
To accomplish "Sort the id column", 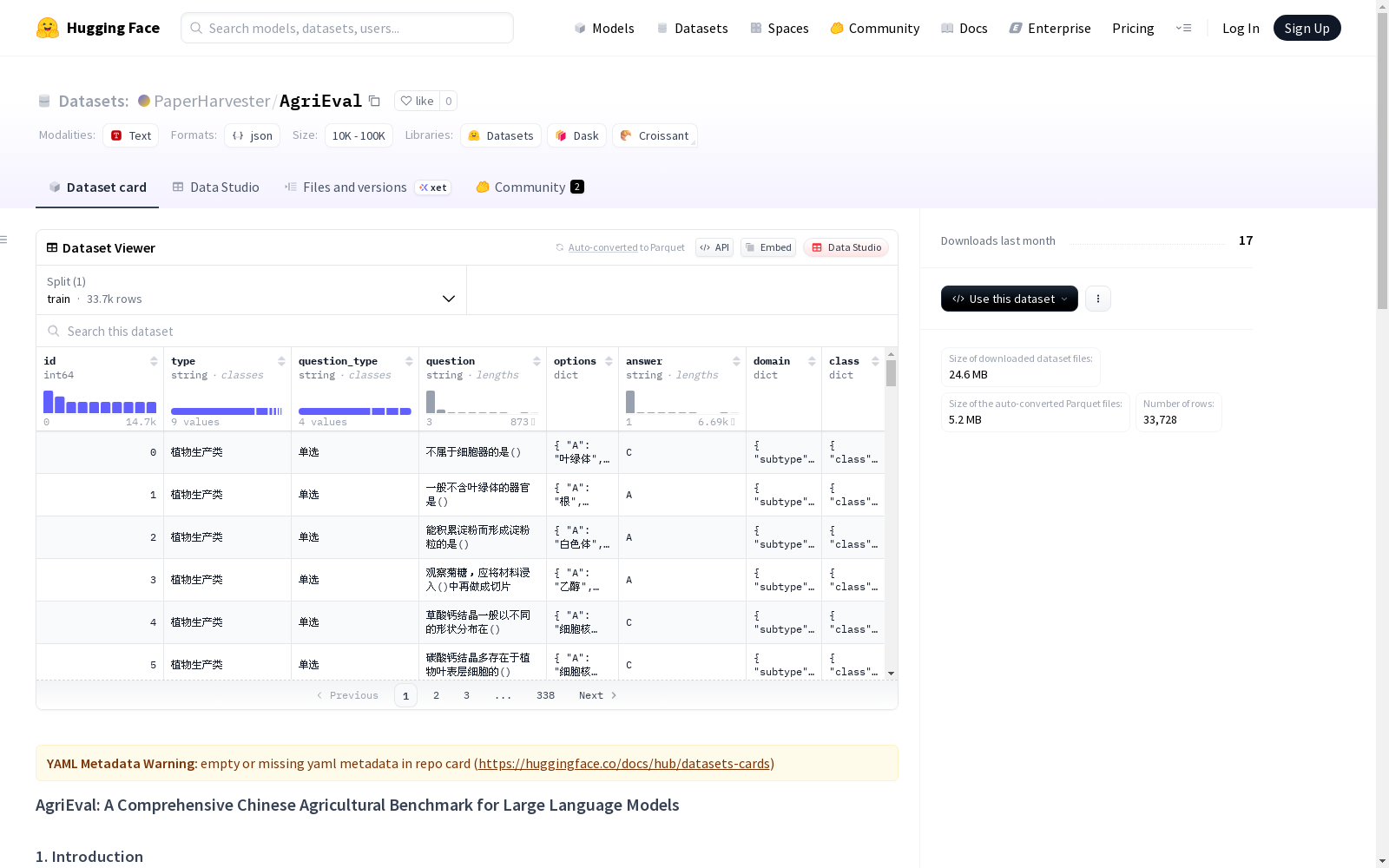I will pyautogui.click(x=154, y=361).
